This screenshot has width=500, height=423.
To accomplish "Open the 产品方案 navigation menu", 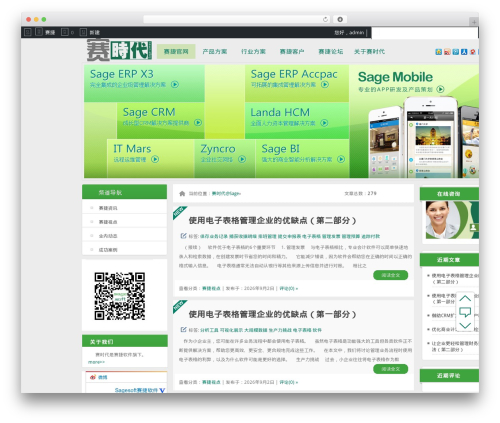I will click(x=215, y=51).
